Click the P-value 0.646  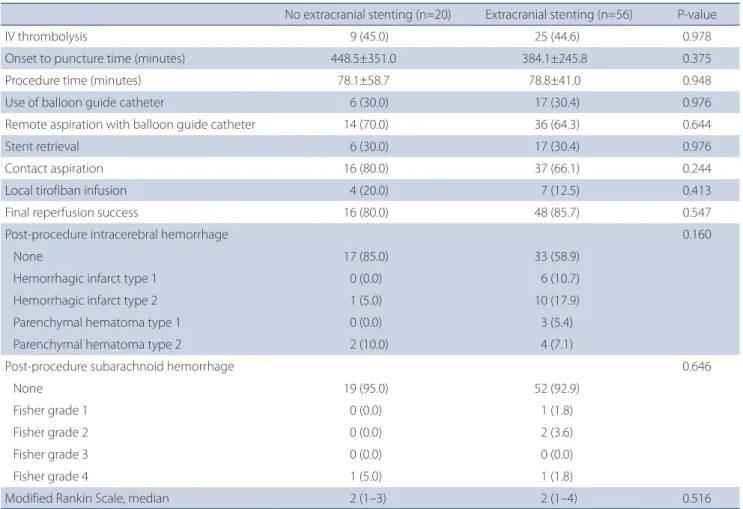(697, 367)
